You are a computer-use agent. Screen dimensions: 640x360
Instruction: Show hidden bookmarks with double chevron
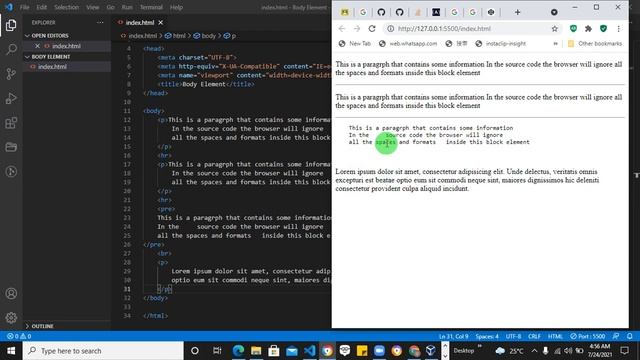(555, 44)
